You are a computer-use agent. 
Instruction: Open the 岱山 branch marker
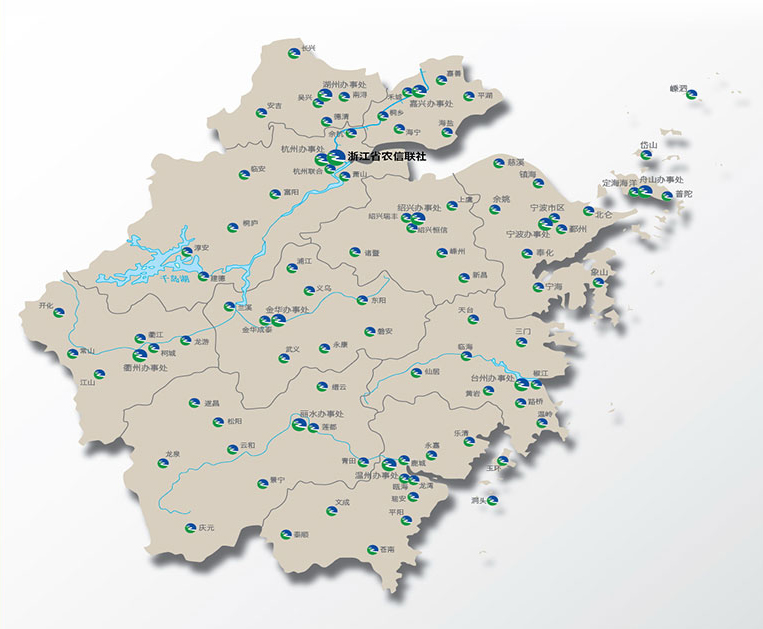click(646, 155)
